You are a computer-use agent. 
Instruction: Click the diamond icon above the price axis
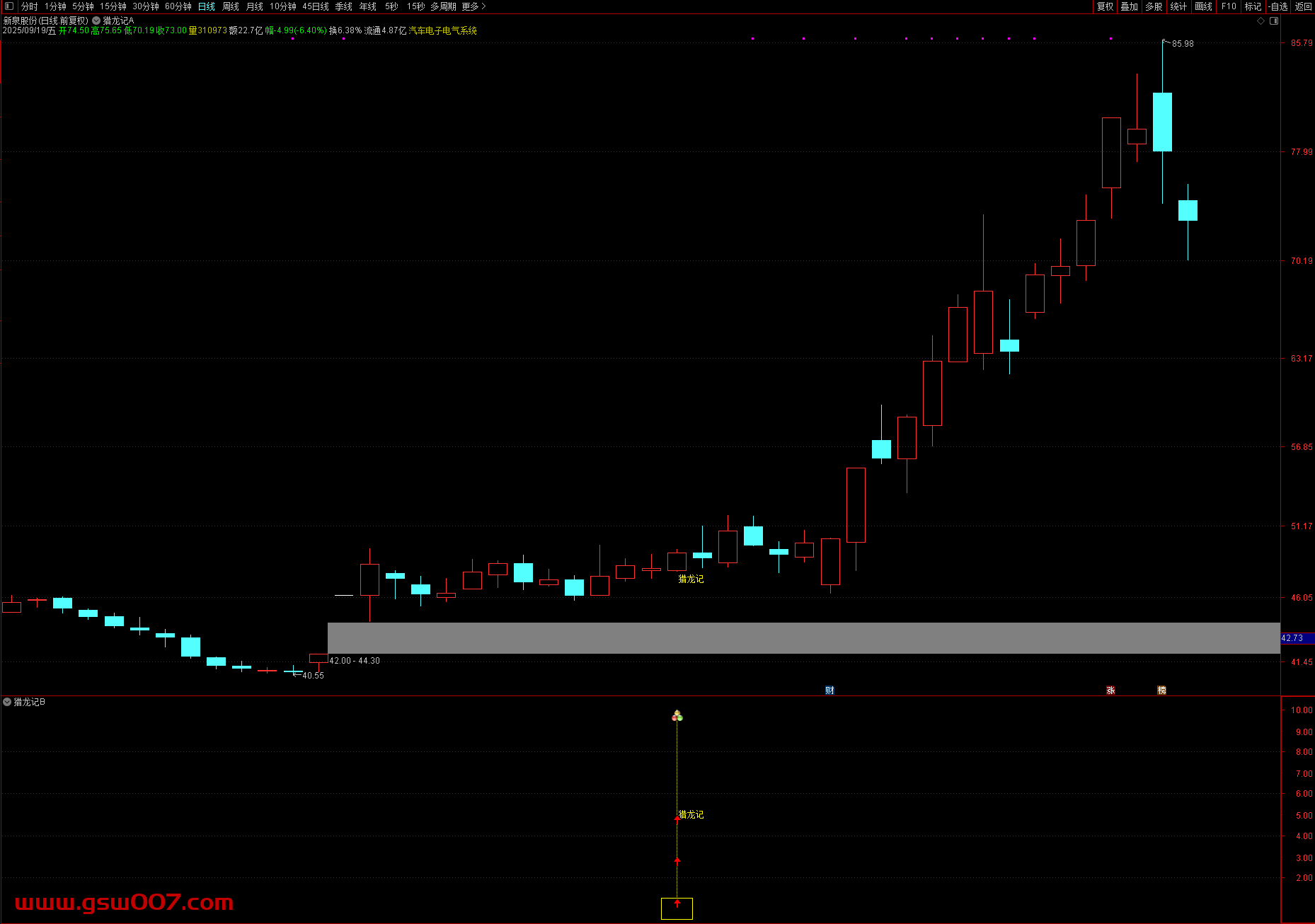click(1261, 21)
